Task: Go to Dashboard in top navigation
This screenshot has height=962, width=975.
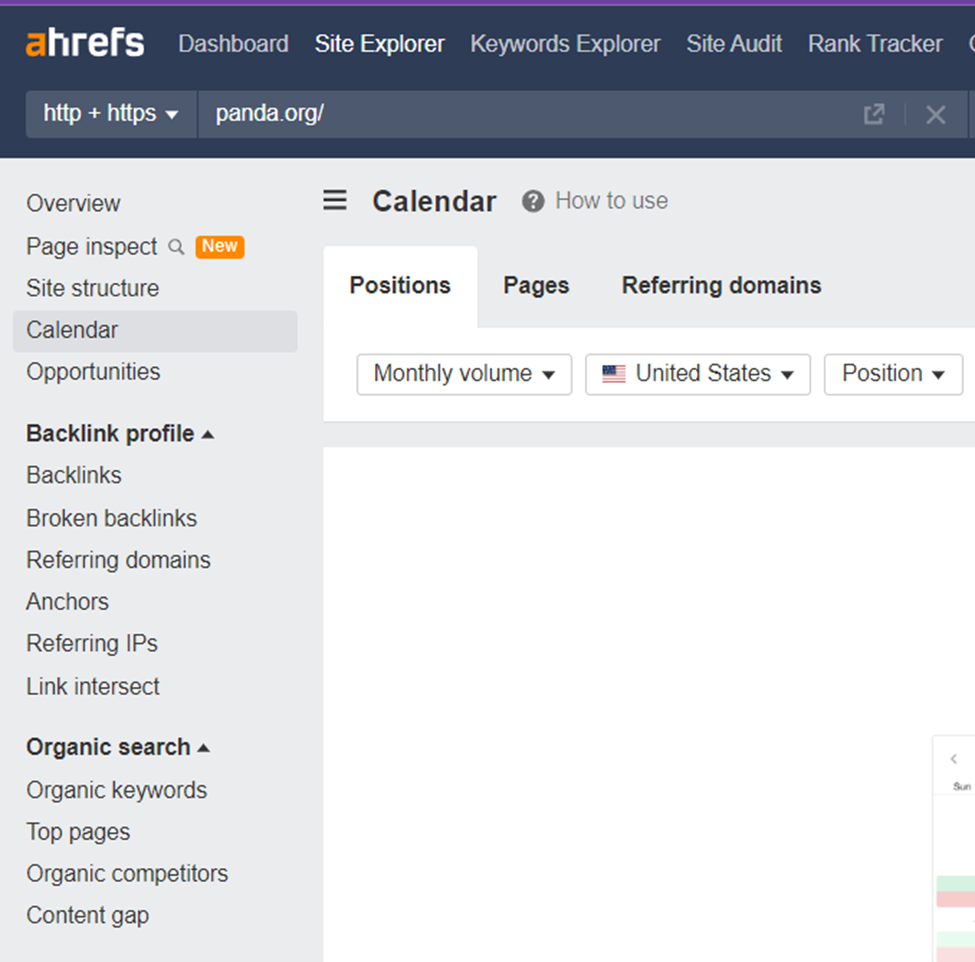Action: pyautogui.click(x=233, y=44)
